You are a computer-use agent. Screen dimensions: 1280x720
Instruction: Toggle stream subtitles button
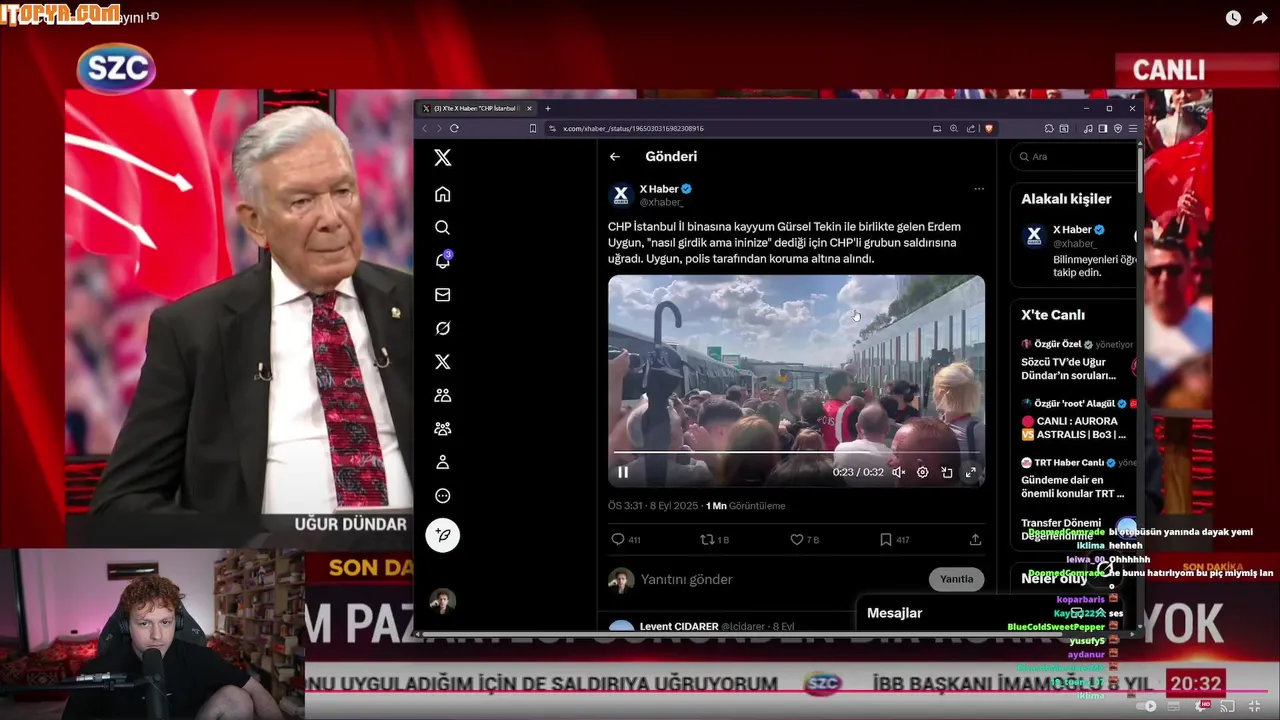1176,706
